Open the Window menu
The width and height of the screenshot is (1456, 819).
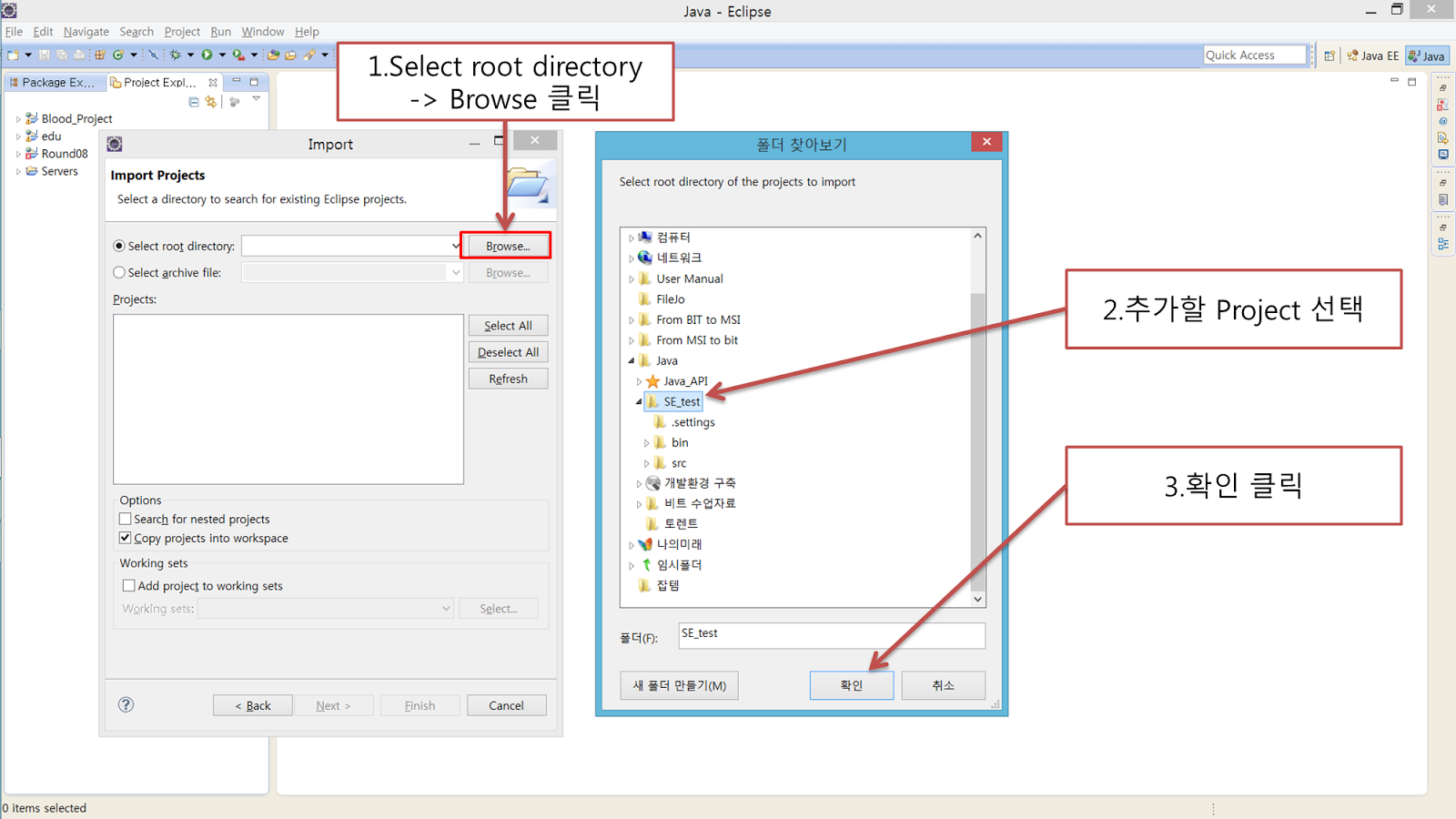(263, 32)
